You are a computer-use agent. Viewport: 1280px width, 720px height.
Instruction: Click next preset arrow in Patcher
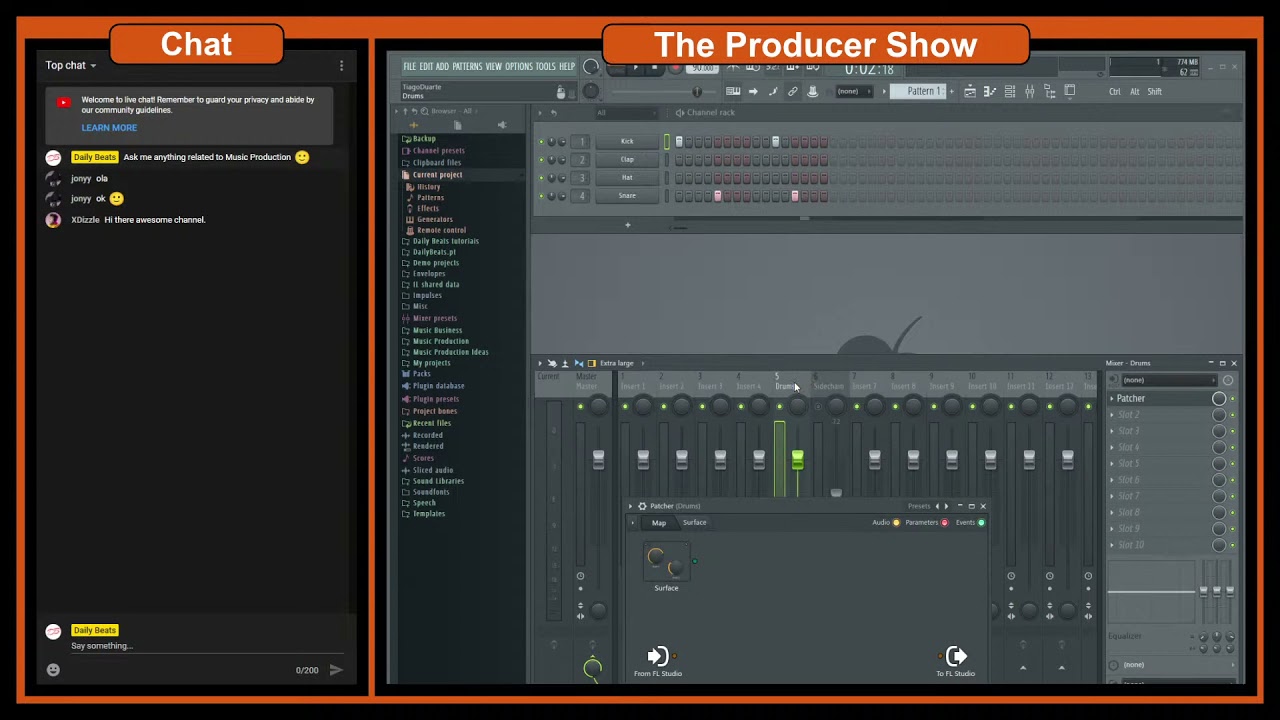pyautogui.click(x=946, y=506)
